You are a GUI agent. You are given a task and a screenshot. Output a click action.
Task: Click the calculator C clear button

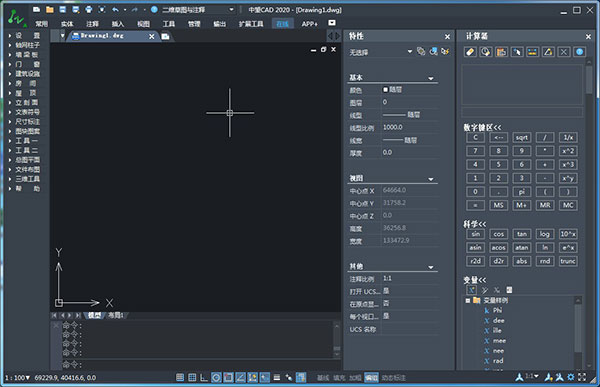[475, 137]
